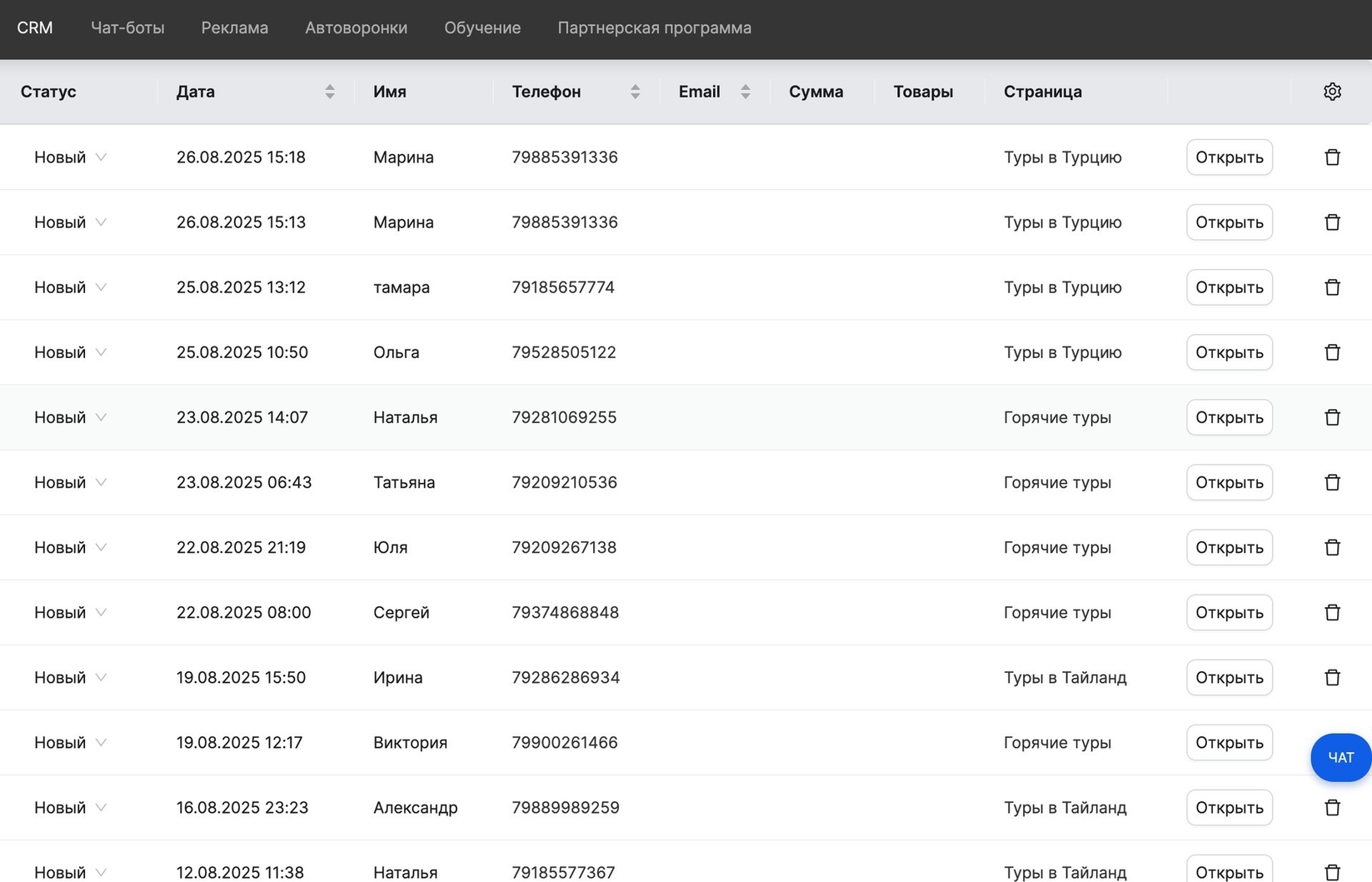The image size is (1372, 882).
Task: Remove Татьяна's lead using trash icon
Action: tap(1332, 482)
